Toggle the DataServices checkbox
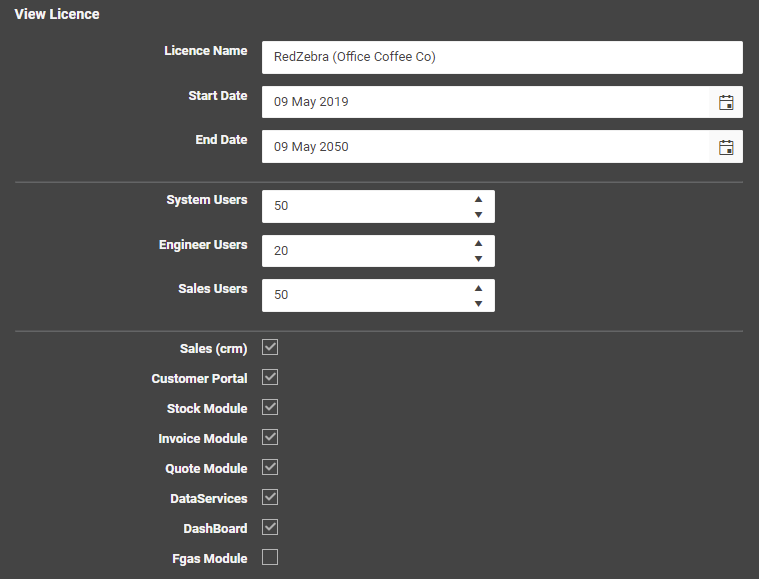The width and height of the screenshot is (759, 579). (270, 497)
